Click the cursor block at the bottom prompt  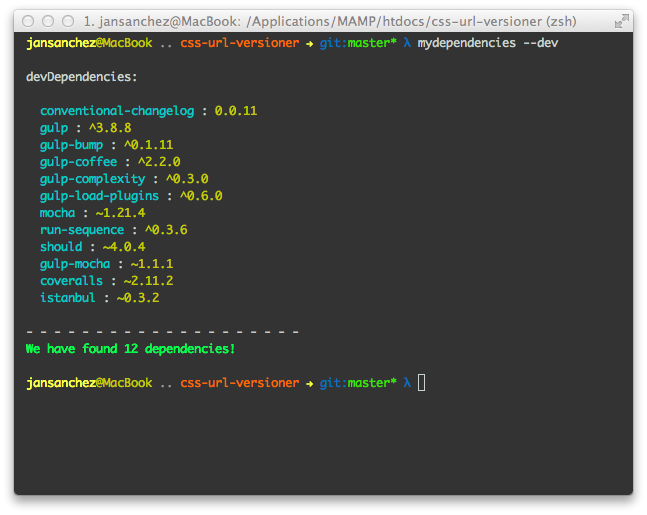click(421, 383)
